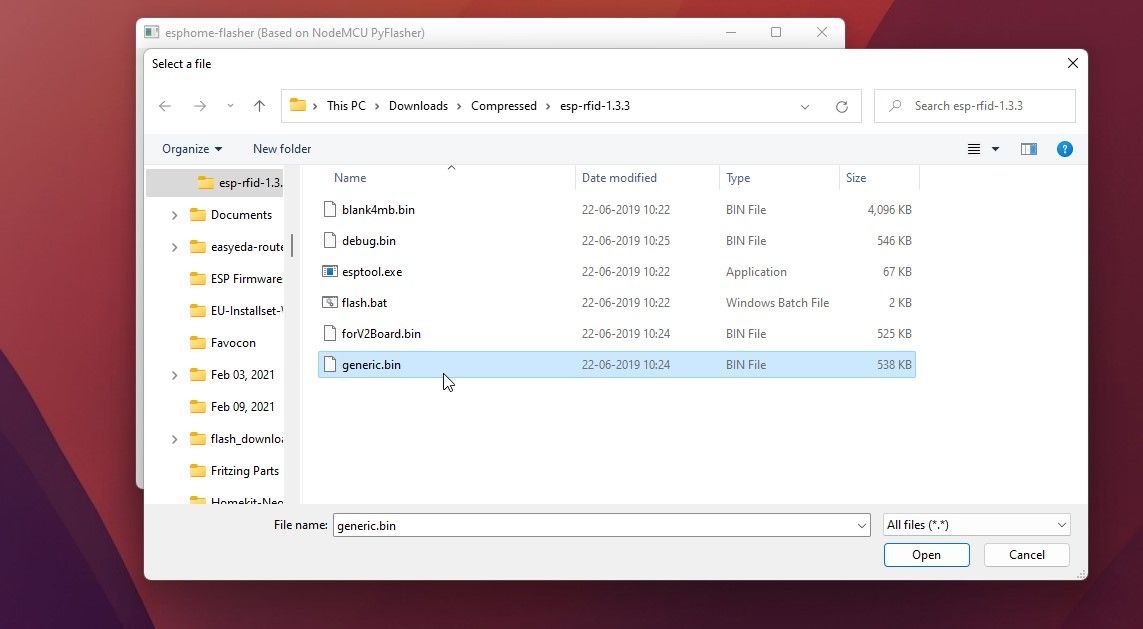The image size is (1143, 629).
Task: Open the easyeda-router folder in sidebar
Action: pyautogui.click(x=236, y=247)
